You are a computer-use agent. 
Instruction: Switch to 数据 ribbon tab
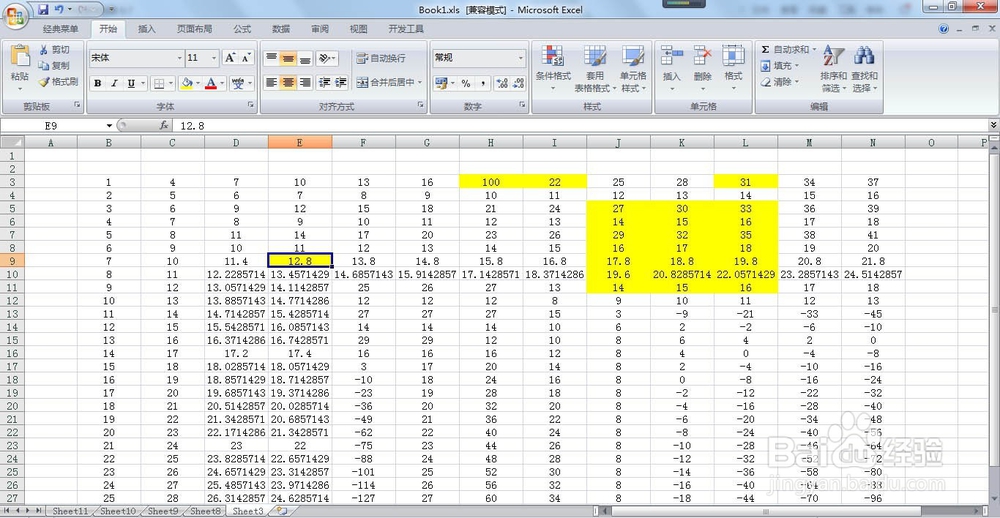coord(281,29)
